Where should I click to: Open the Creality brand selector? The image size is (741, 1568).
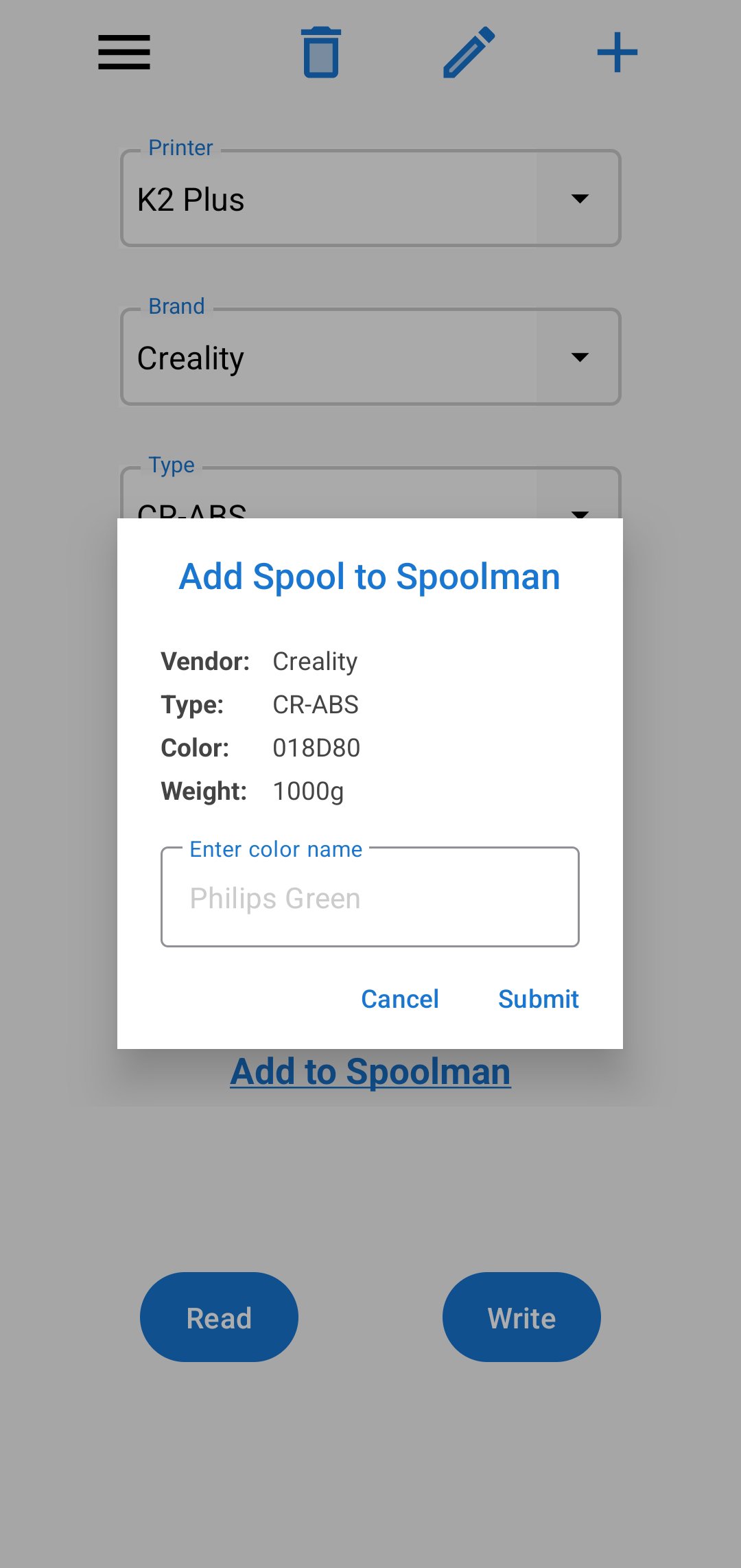pos(329,358)
